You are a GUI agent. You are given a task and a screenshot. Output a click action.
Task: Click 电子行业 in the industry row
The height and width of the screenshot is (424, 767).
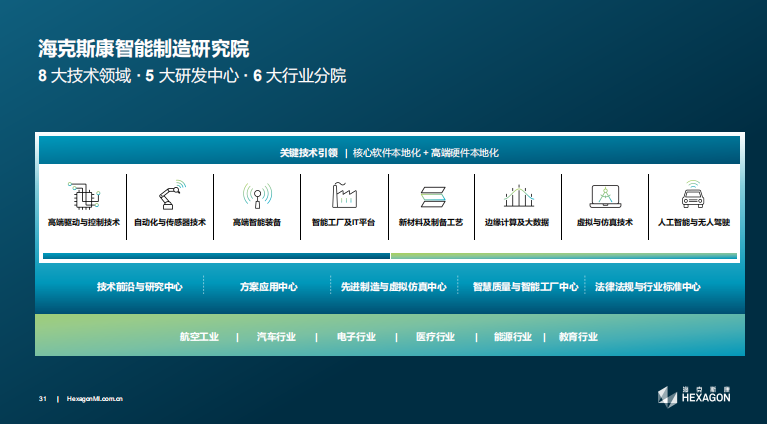[x=356, y=337]
